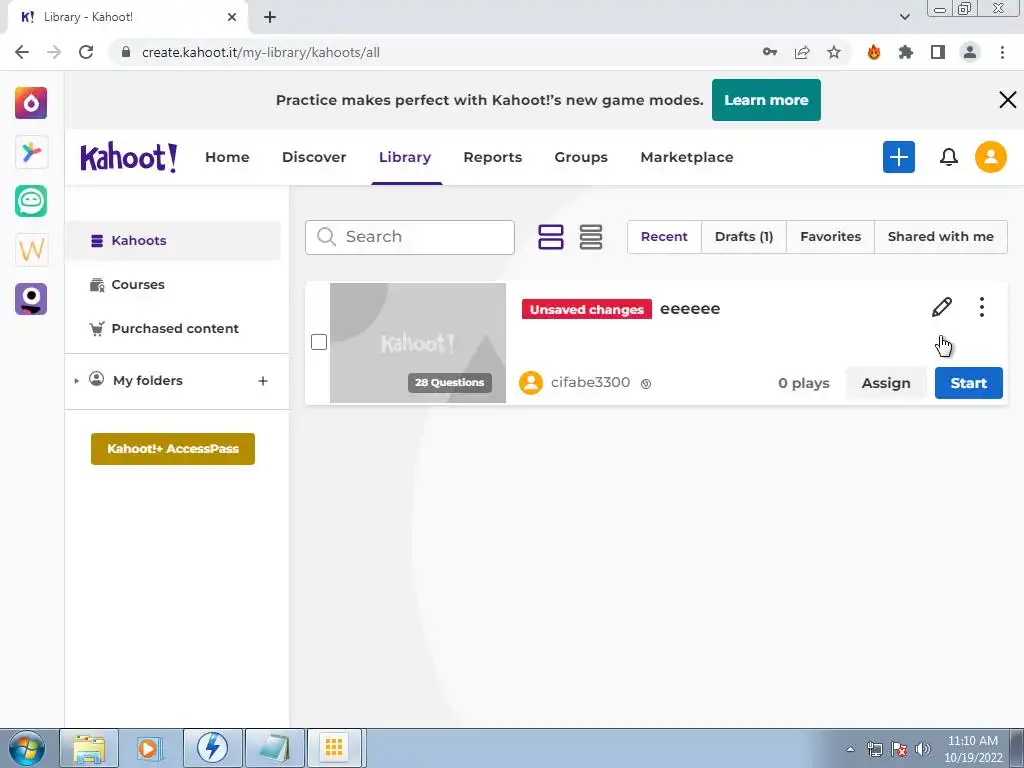Open Kahoots in the sidebar
This screenshot has height=768, width=1024.
tap(173, 240)
